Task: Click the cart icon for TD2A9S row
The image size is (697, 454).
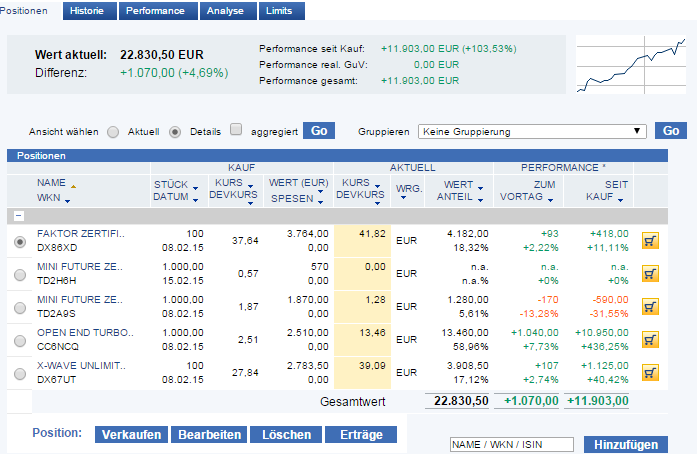Action: click(650, 306)
